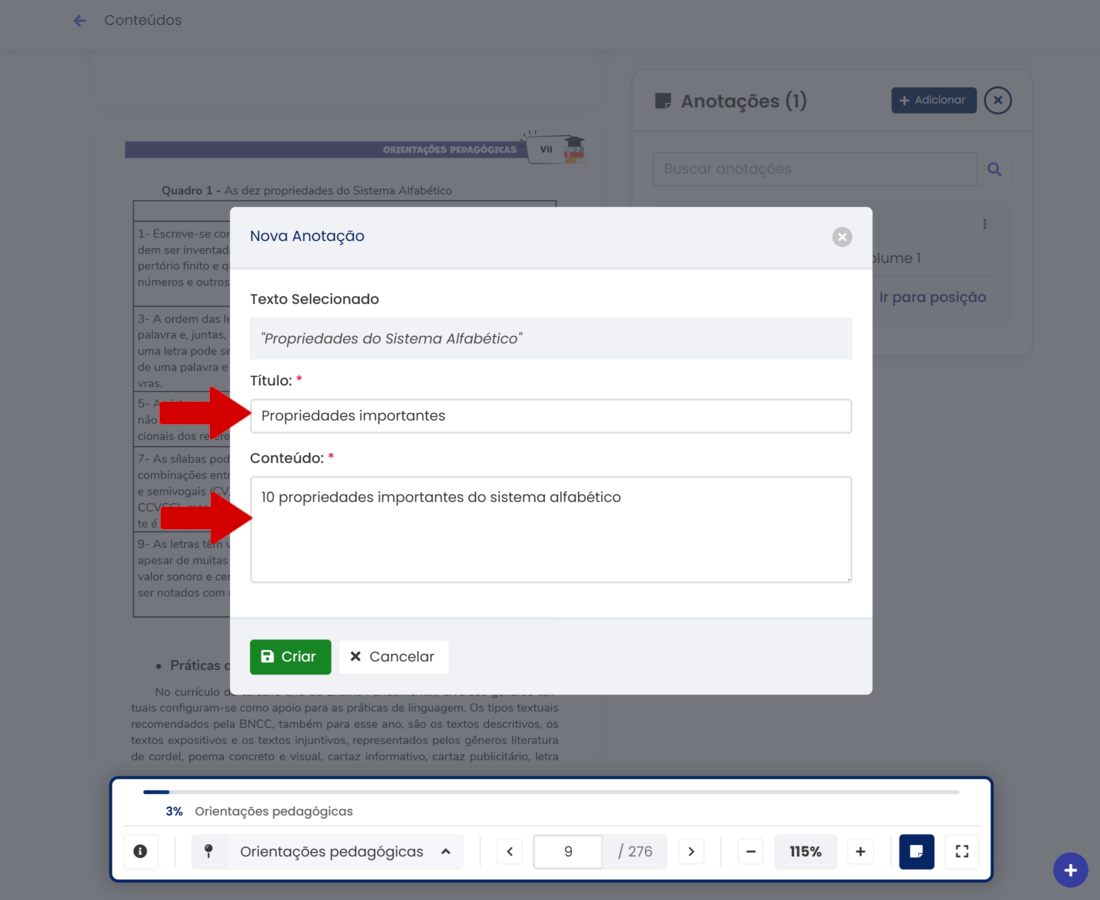
Task: Go to the next page arrow
Action: click(x=691, y=851)
